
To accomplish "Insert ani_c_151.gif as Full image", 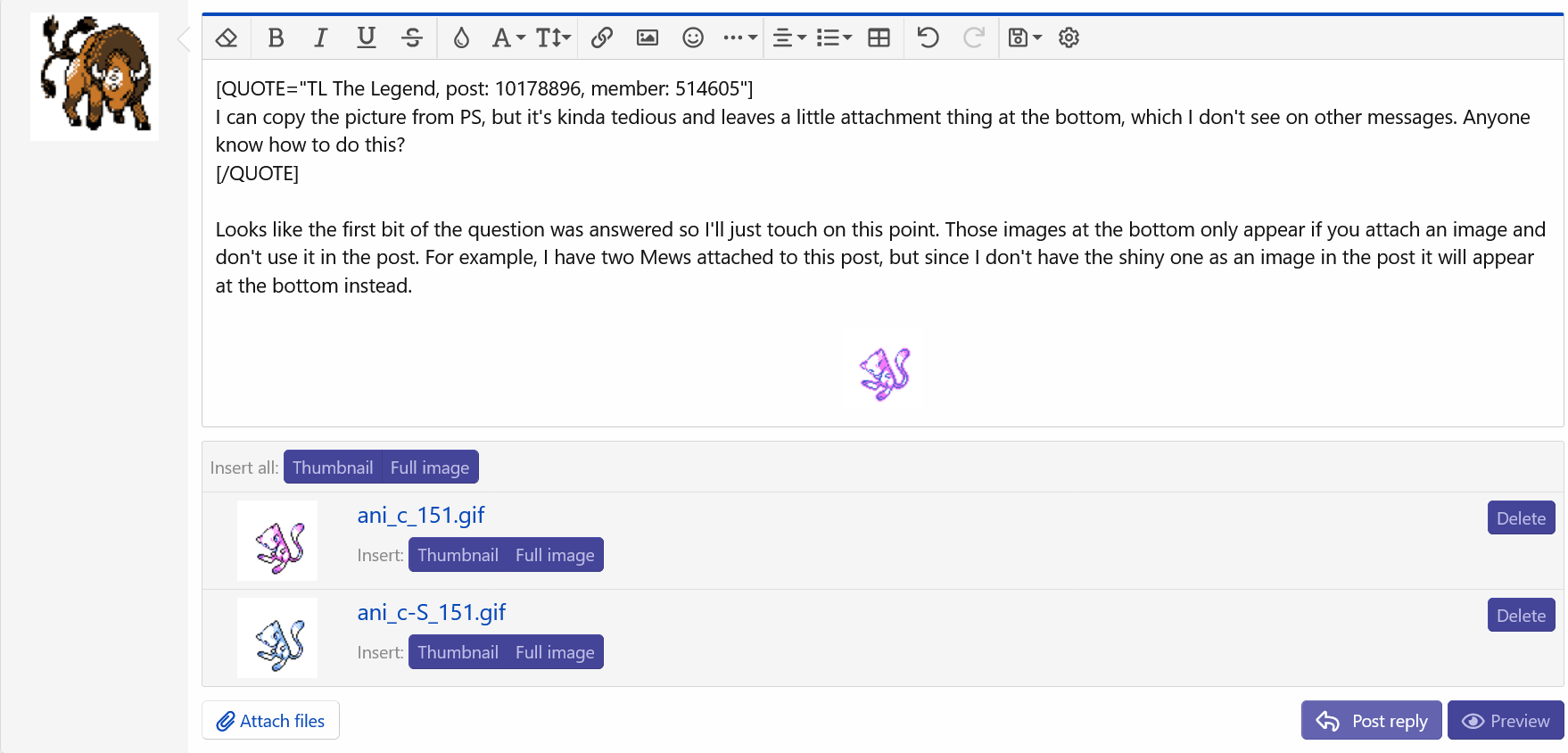I will (x=555, y=555).
